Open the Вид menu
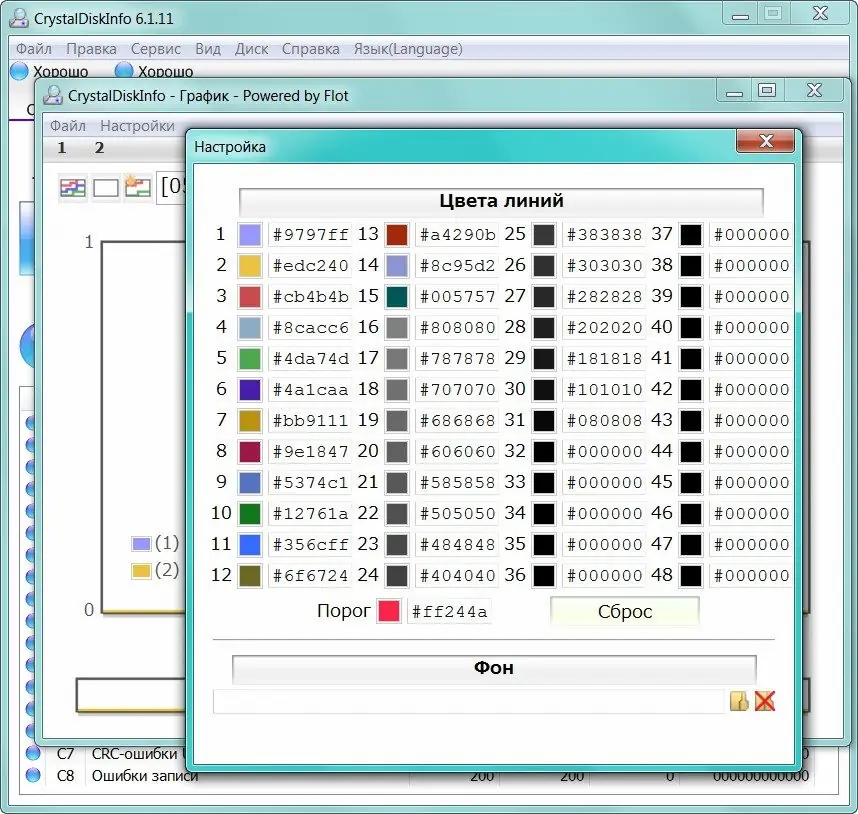Image resolution: width=858 pixels, height=814 pixels. click(208, 49)
